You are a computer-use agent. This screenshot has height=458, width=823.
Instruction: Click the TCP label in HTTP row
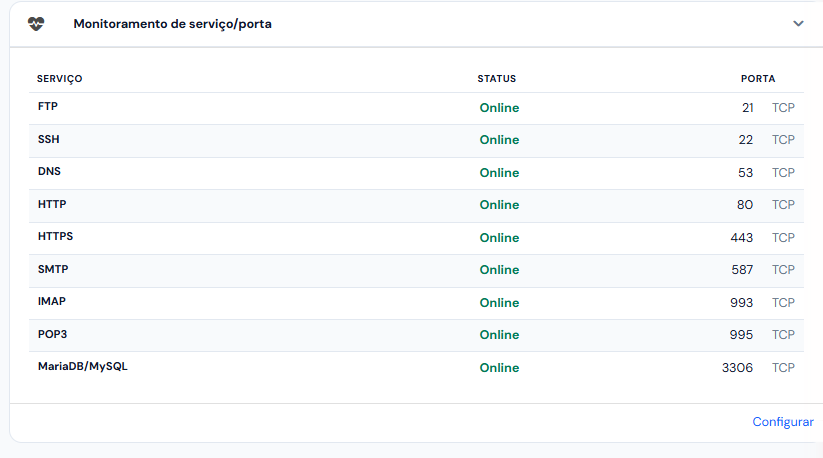tap(783, 205)
